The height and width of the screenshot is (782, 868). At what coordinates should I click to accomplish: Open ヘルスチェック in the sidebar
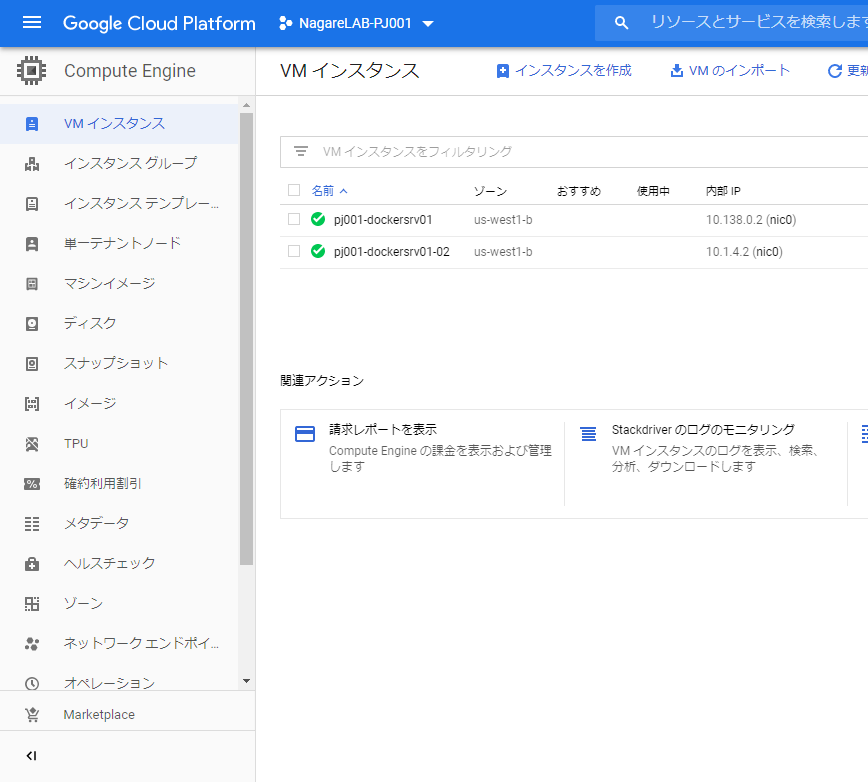point(119,564)
